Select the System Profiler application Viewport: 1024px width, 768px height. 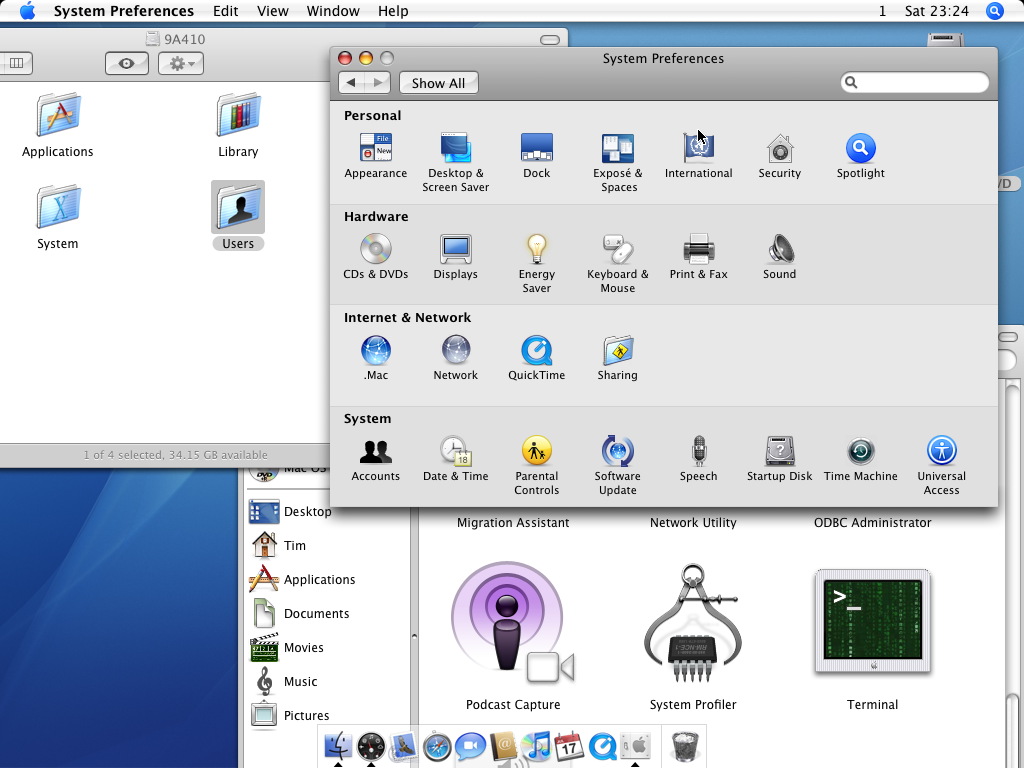coord(693,636)
